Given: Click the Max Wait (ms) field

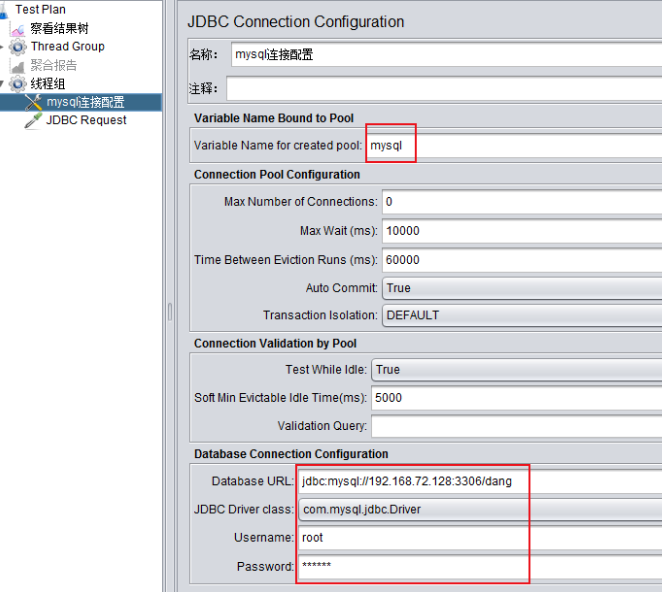Looking at the screenshot, I should 522,231.
